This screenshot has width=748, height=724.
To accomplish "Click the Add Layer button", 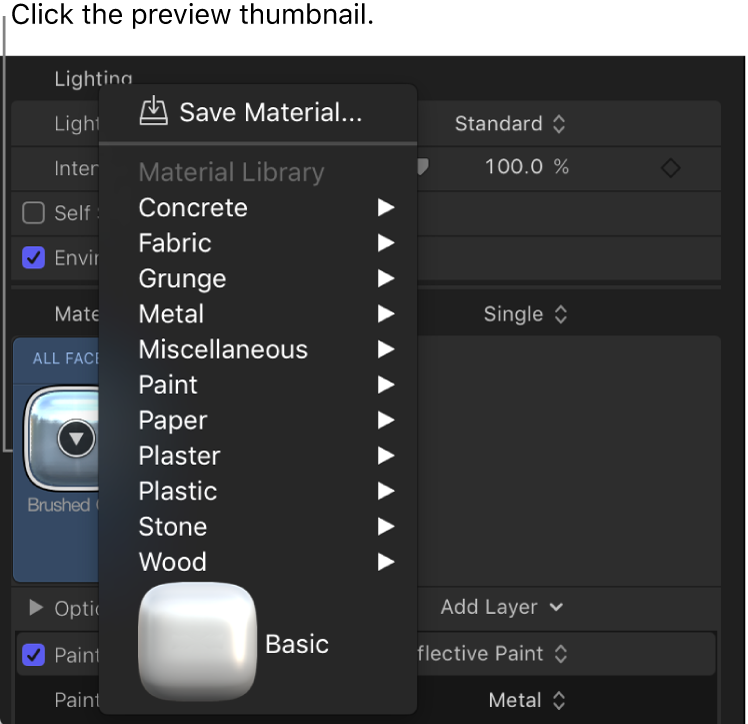I will pos(501,607).
